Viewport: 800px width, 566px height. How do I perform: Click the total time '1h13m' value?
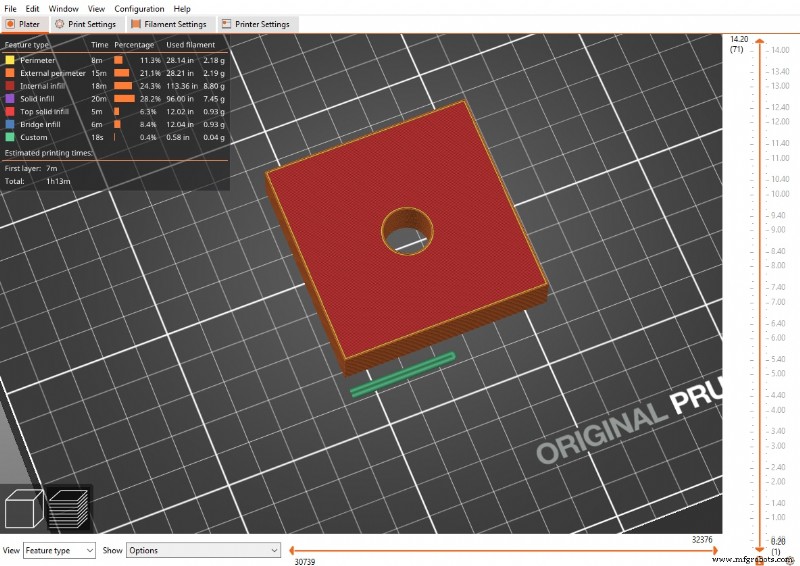pyautogui.click(x=58, y=181)
